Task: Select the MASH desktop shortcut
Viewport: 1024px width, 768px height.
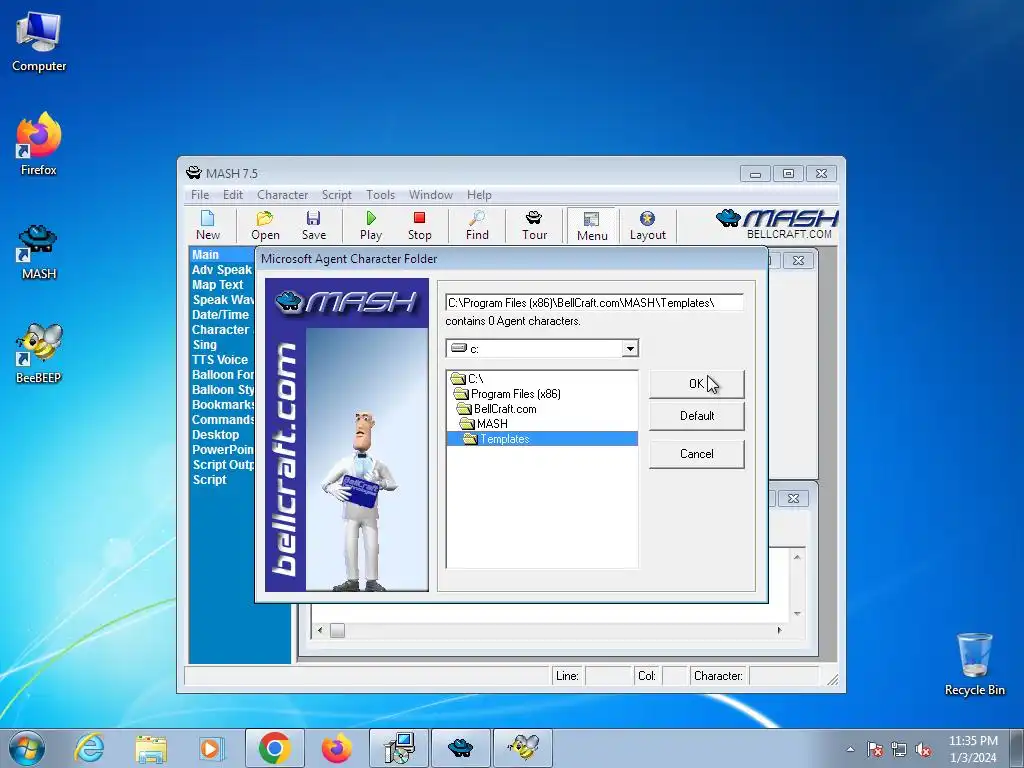Action: [x=39, y=252]
